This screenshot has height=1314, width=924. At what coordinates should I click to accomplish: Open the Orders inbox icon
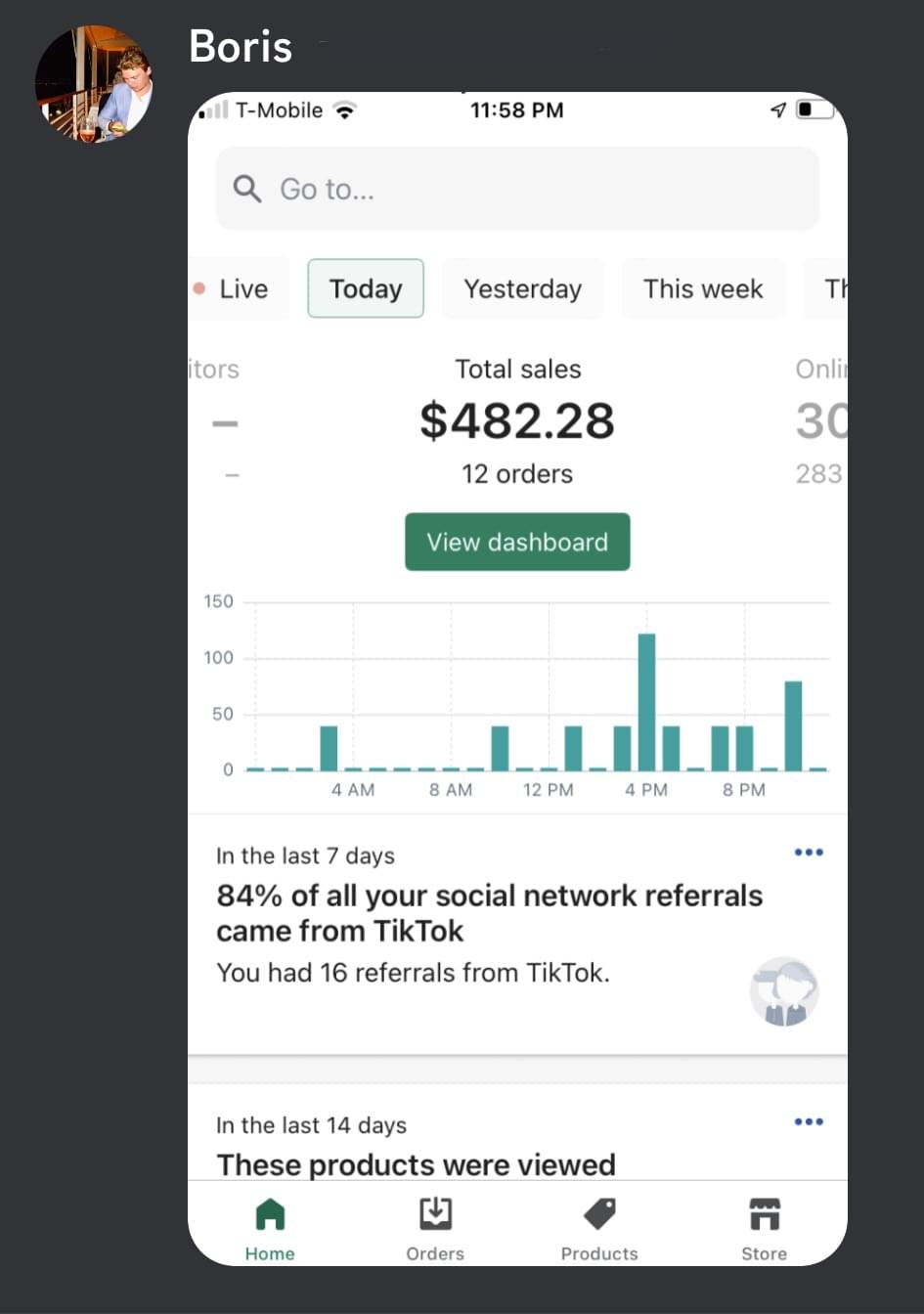click(435, 1213)
